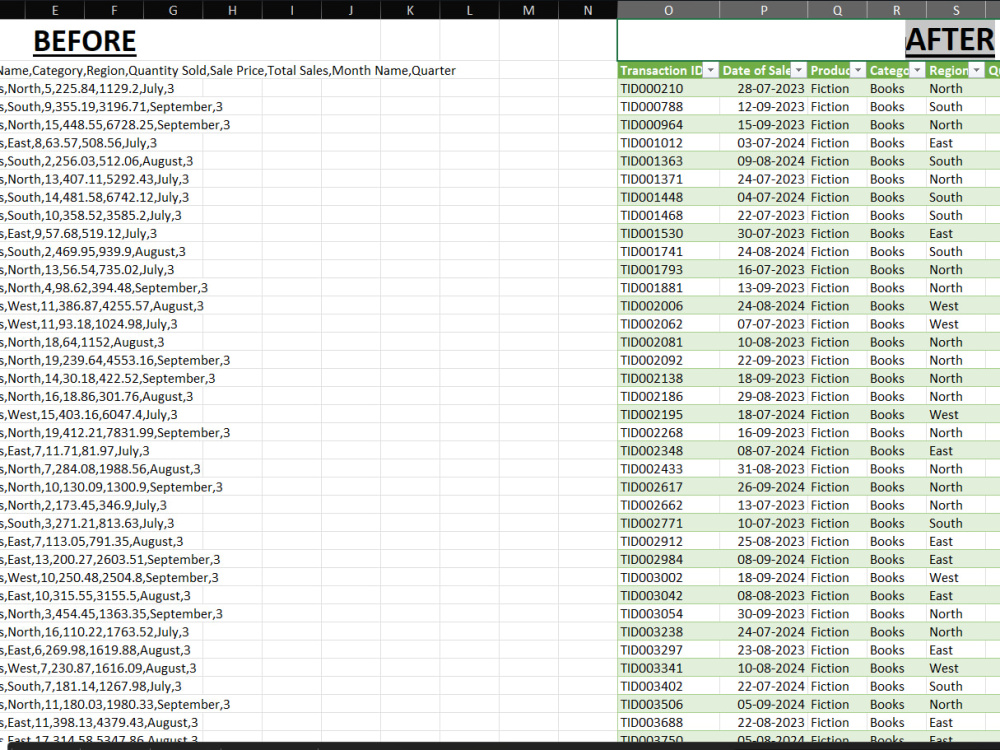Click raw row ending 2504.8,September,3

tap(109, 578)
